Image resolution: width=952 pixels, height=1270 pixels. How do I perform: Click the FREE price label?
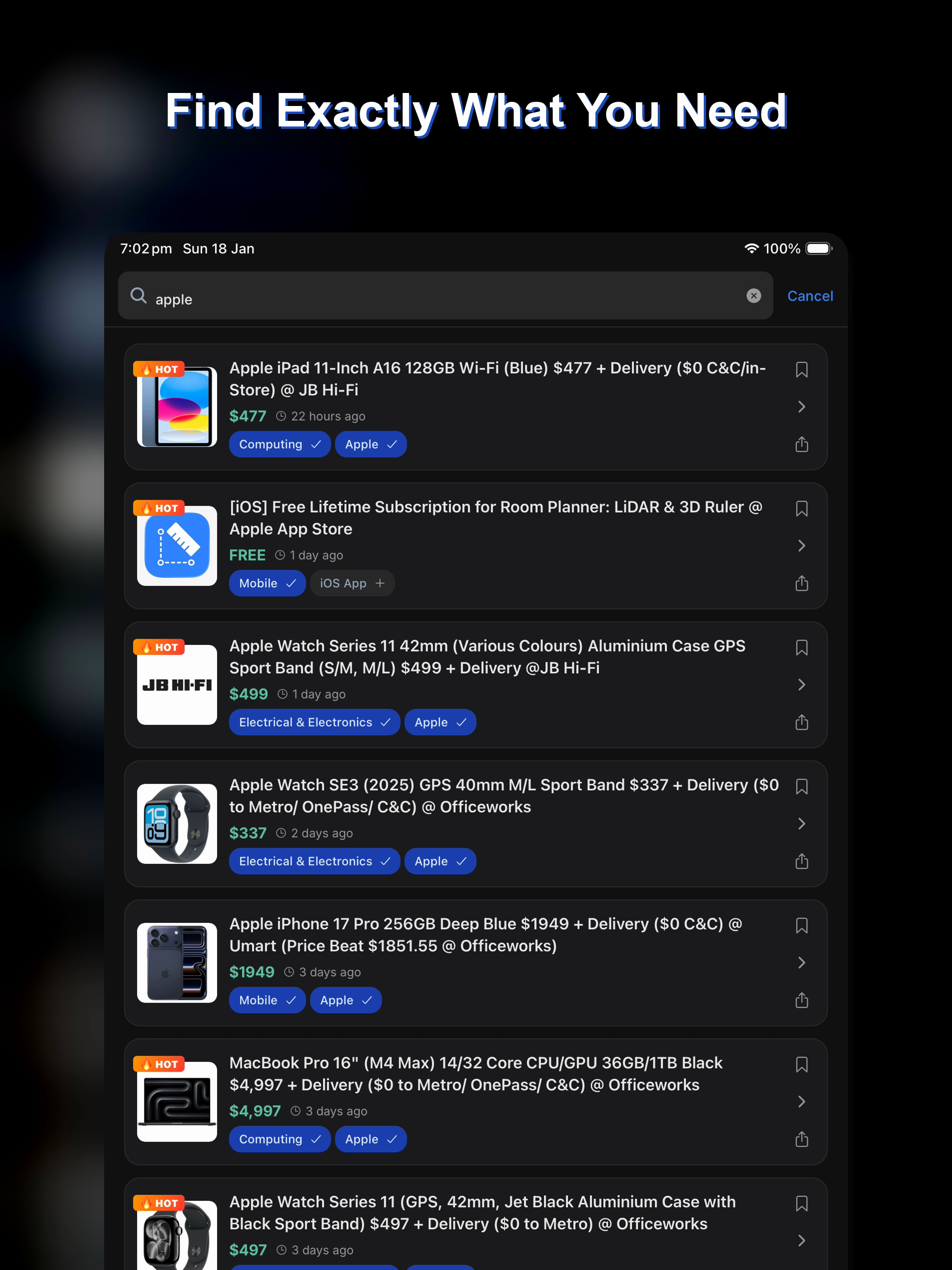pos(247,555)
